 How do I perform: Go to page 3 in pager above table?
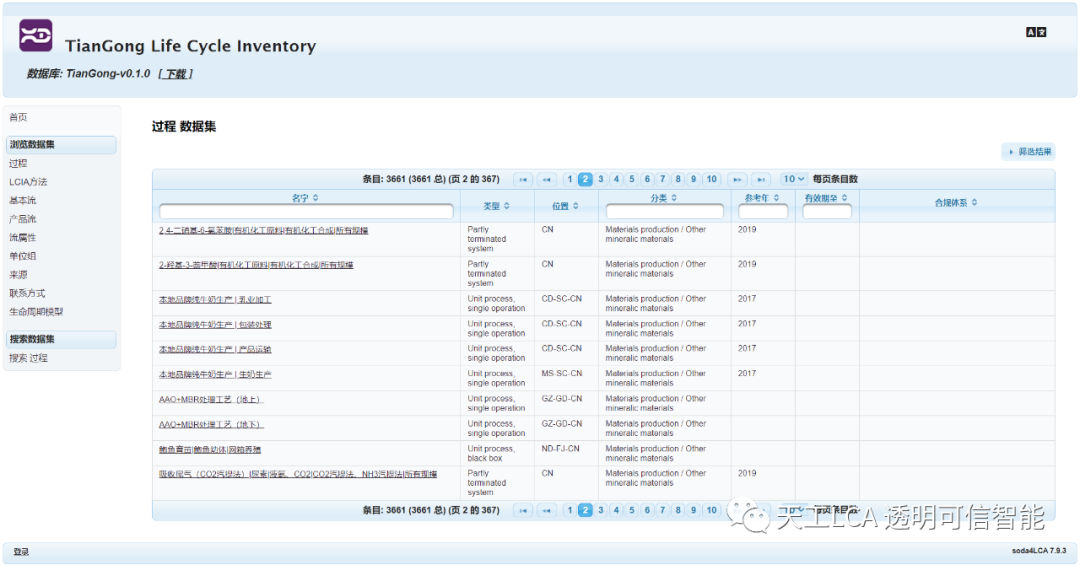[x=601, y=179]
